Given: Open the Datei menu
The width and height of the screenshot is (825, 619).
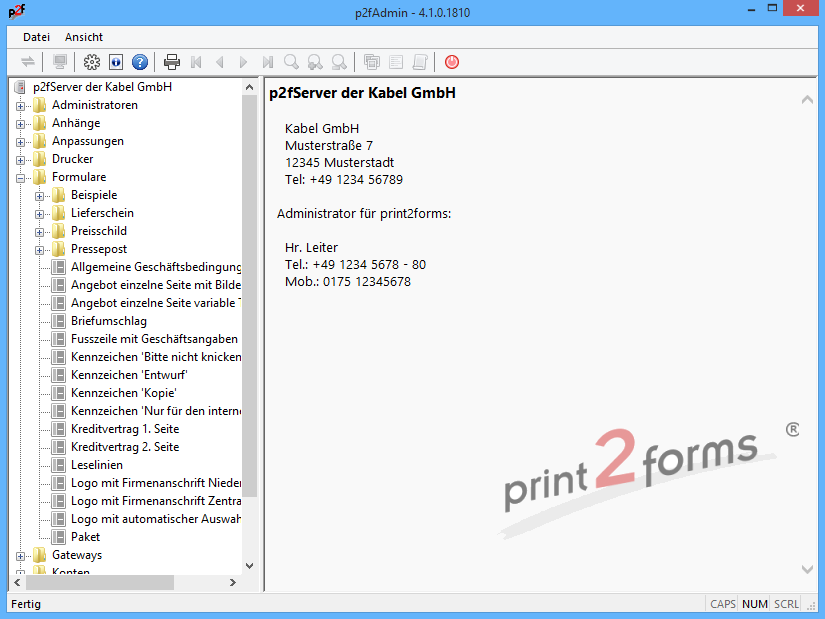Looking at the screenshot, I should tap(36, 37).
